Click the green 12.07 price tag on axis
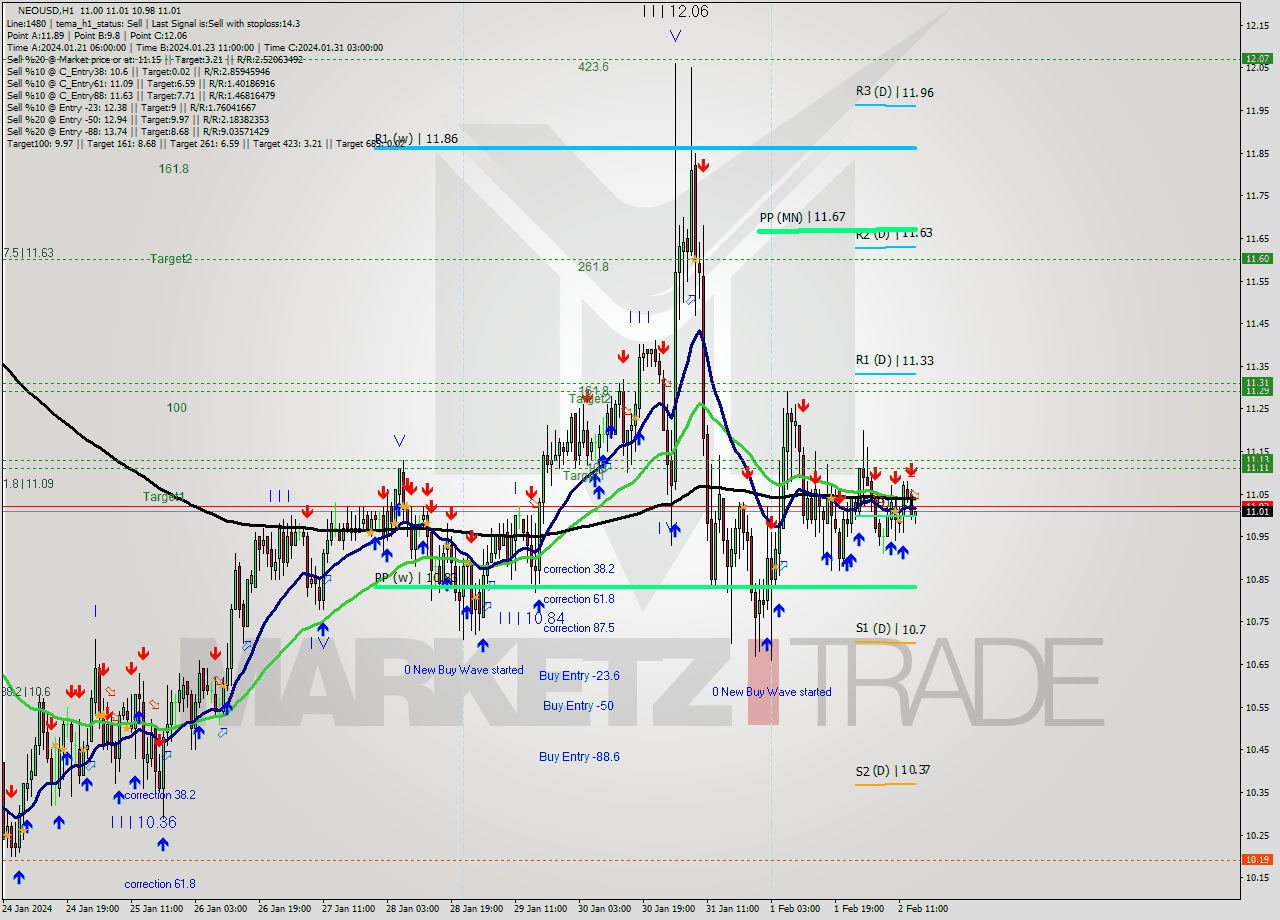Screen dimensions: 1280x920 1256,59
